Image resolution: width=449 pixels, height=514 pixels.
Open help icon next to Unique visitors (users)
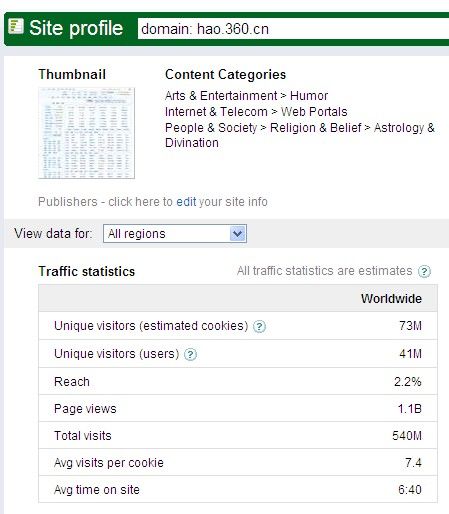(x=190, y=354)
